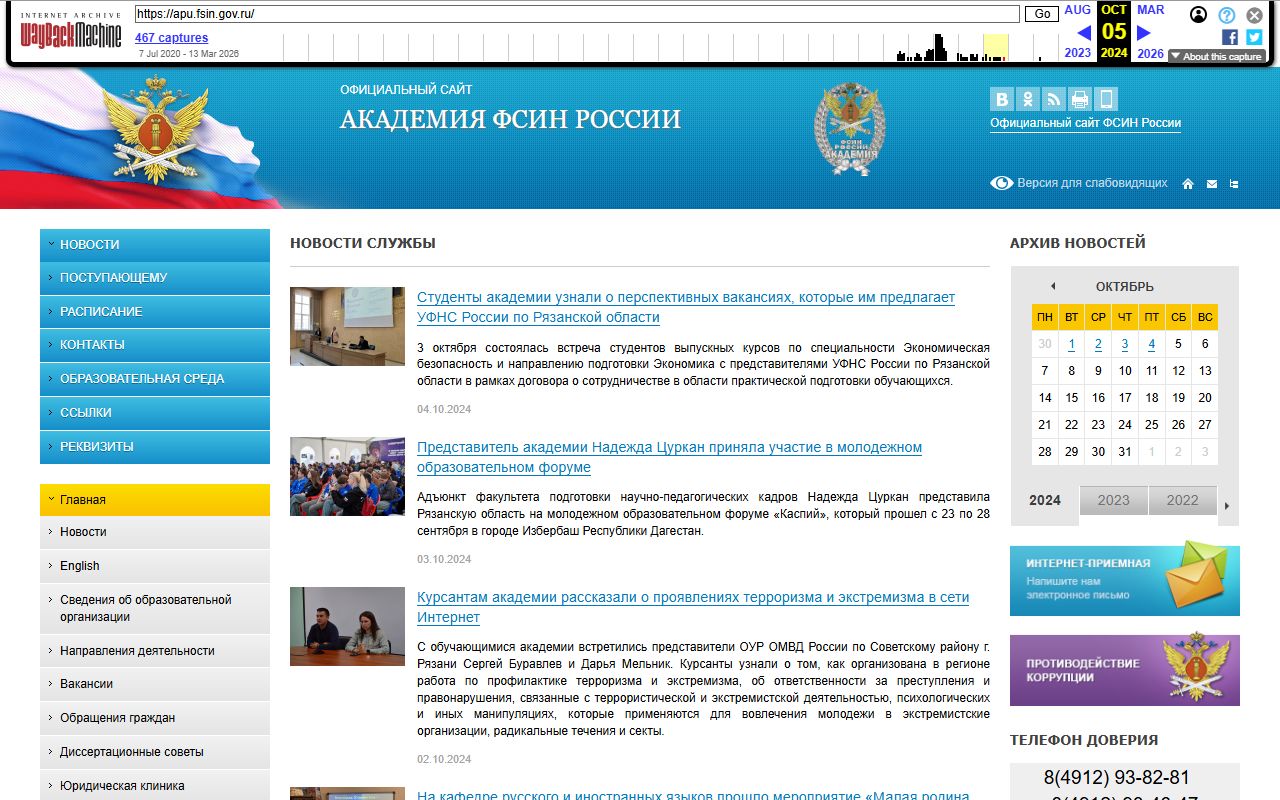Screen dimensions: 1280x800
Task: Expand Сведения об образовательной организации section
Action: click(155, 608)
